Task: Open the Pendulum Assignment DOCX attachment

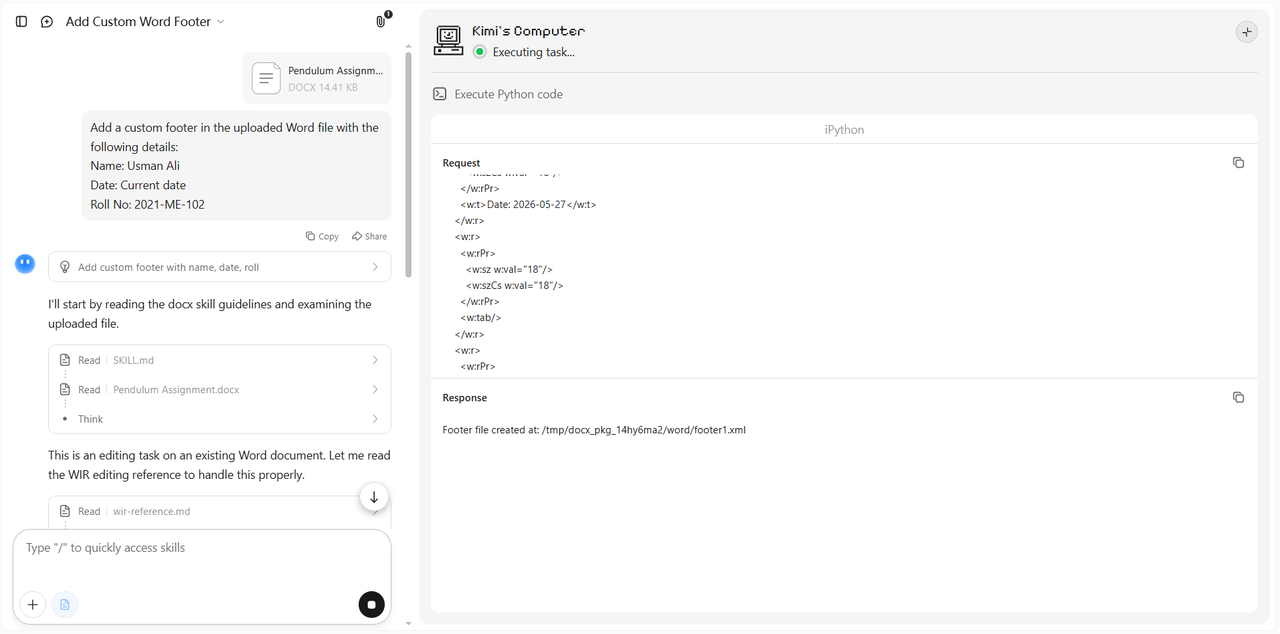Action: click(x=317, y=78)
